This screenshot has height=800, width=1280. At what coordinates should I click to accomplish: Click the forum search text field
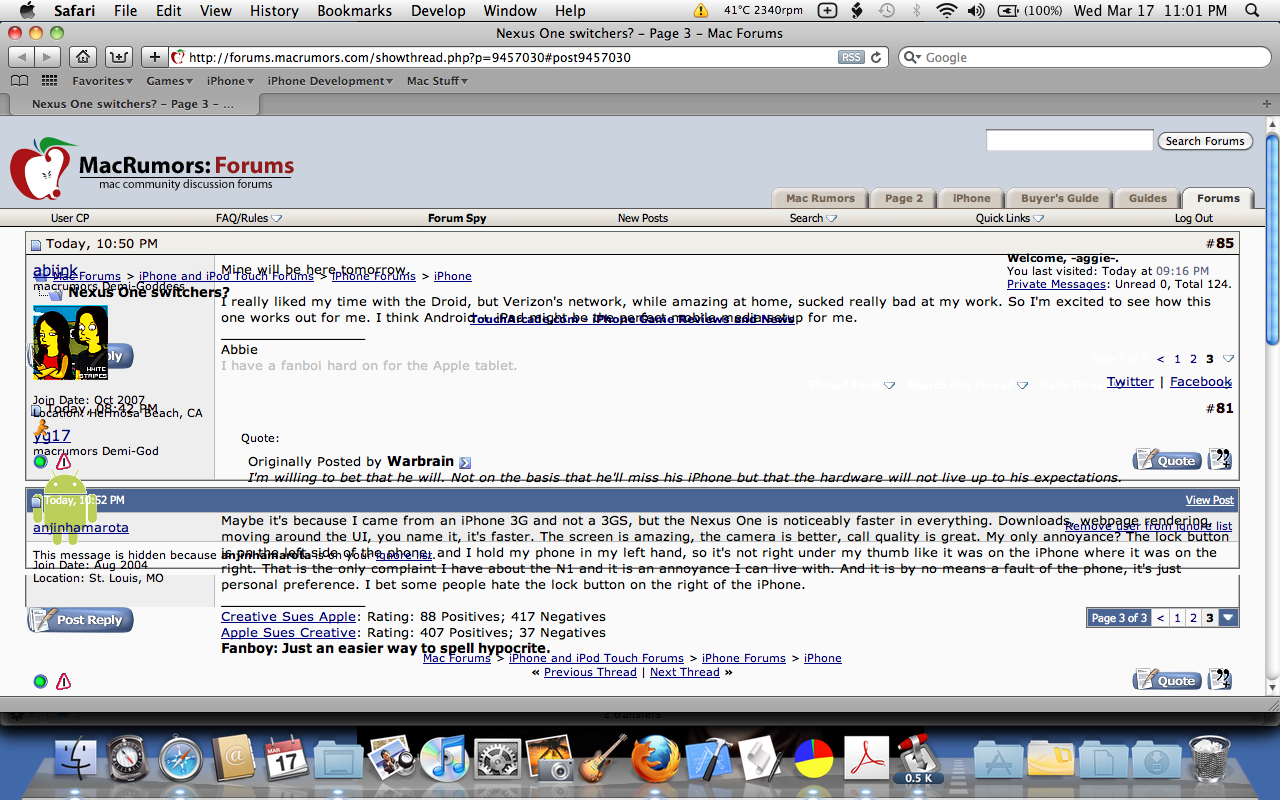pyautogui.click(x=1069, y=141)
